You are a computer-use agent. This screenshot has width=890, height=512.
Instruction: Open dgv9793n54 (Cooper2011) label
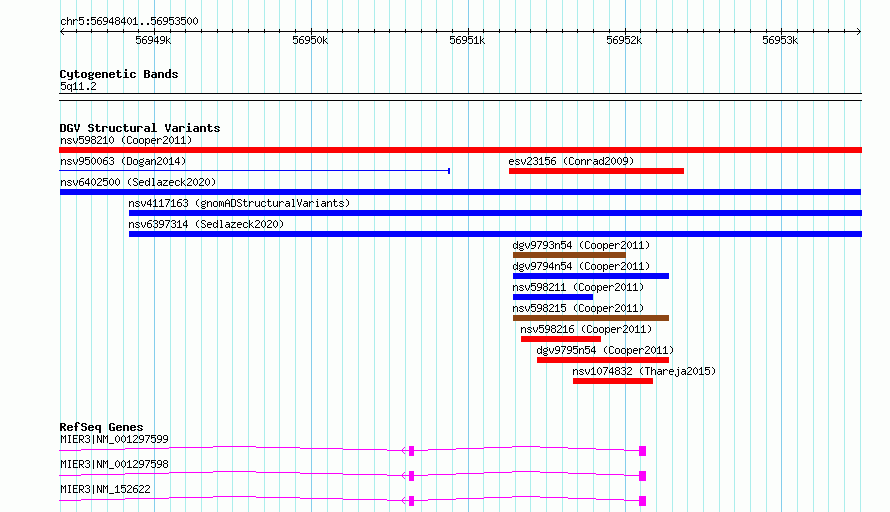[581, 245]
